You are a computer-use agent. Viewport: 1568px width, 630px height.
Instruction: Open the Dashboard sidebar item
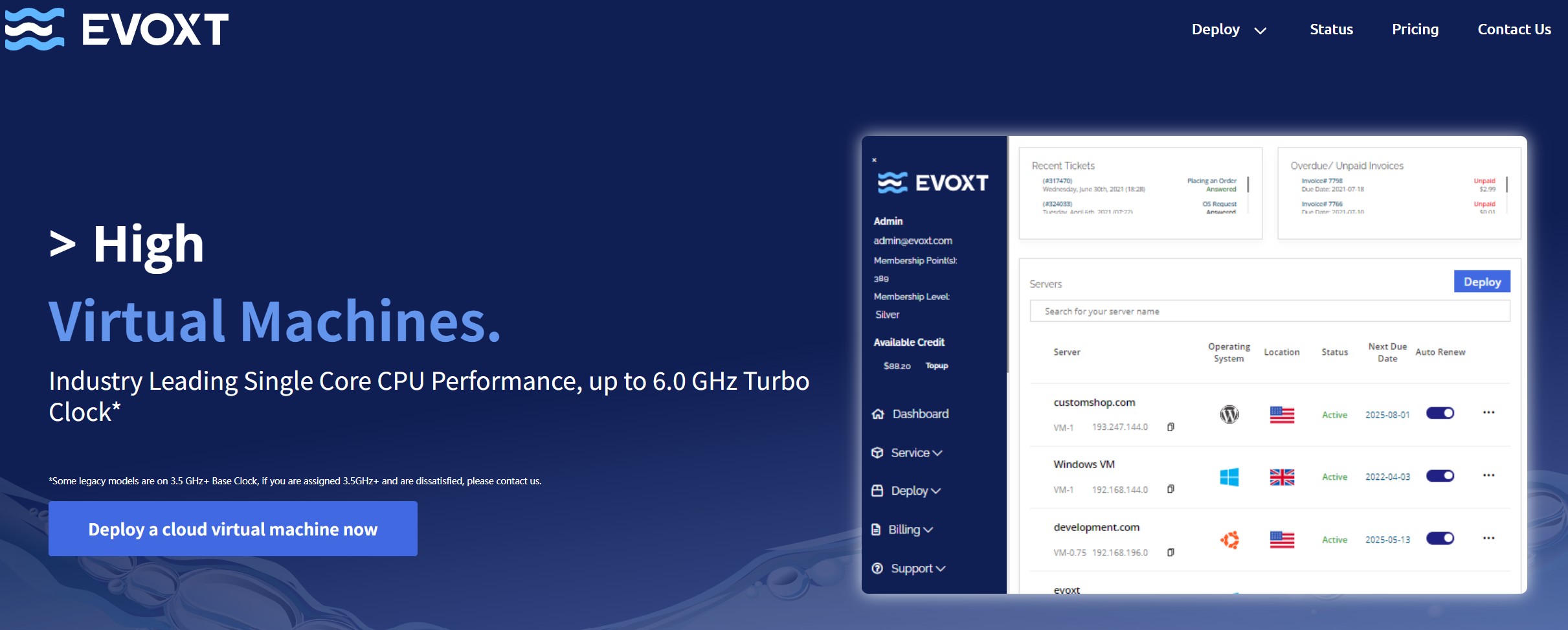point(919,414)
